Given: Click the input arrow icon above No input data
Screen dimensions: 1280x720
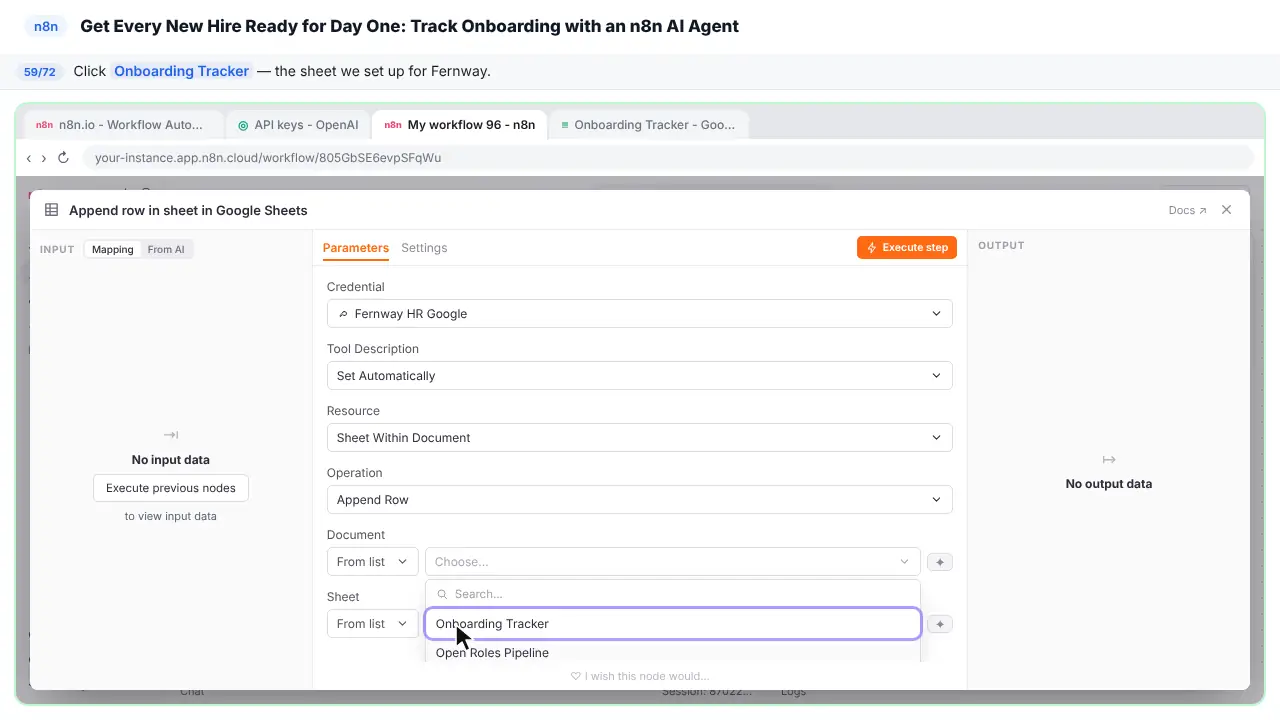Looking at the screenshot, I should click(x=171, y=435).
